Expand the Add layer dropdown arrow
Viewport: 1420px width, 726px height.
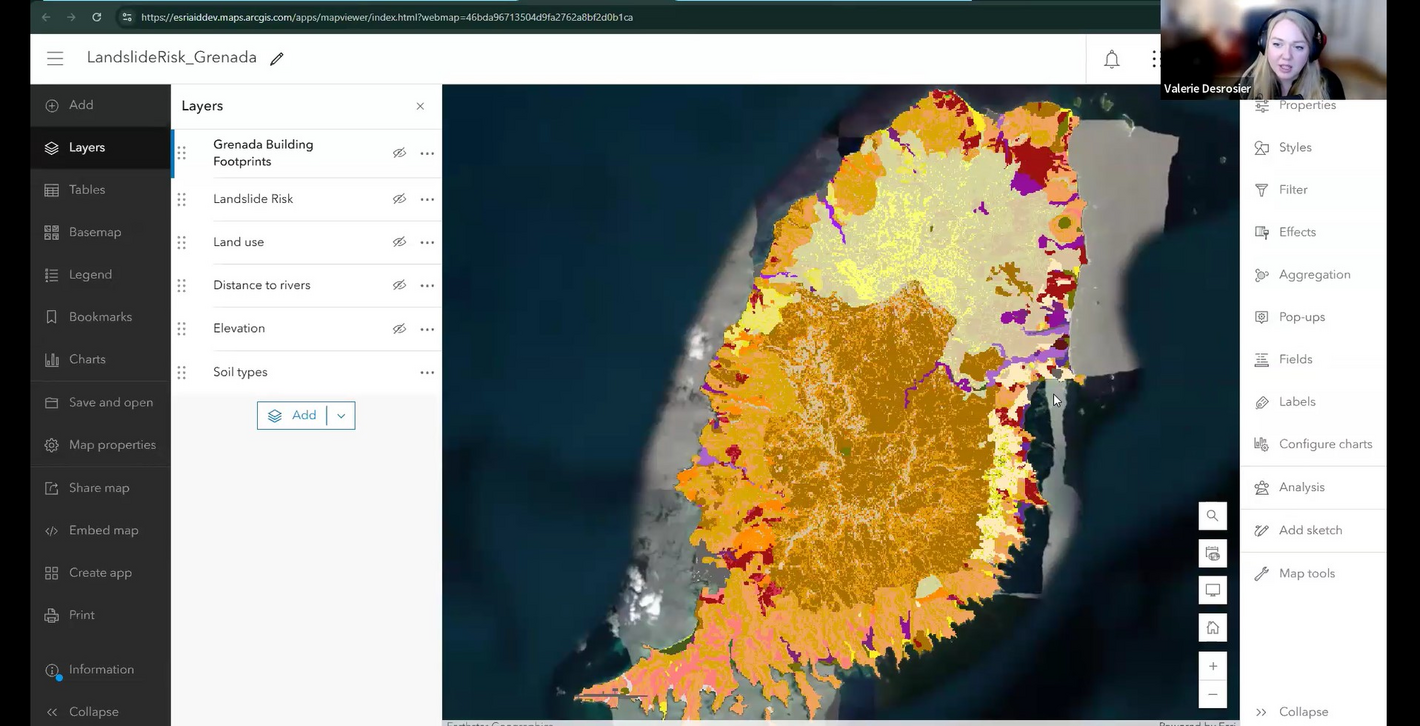pyautogui.click(x=340, y=415)
